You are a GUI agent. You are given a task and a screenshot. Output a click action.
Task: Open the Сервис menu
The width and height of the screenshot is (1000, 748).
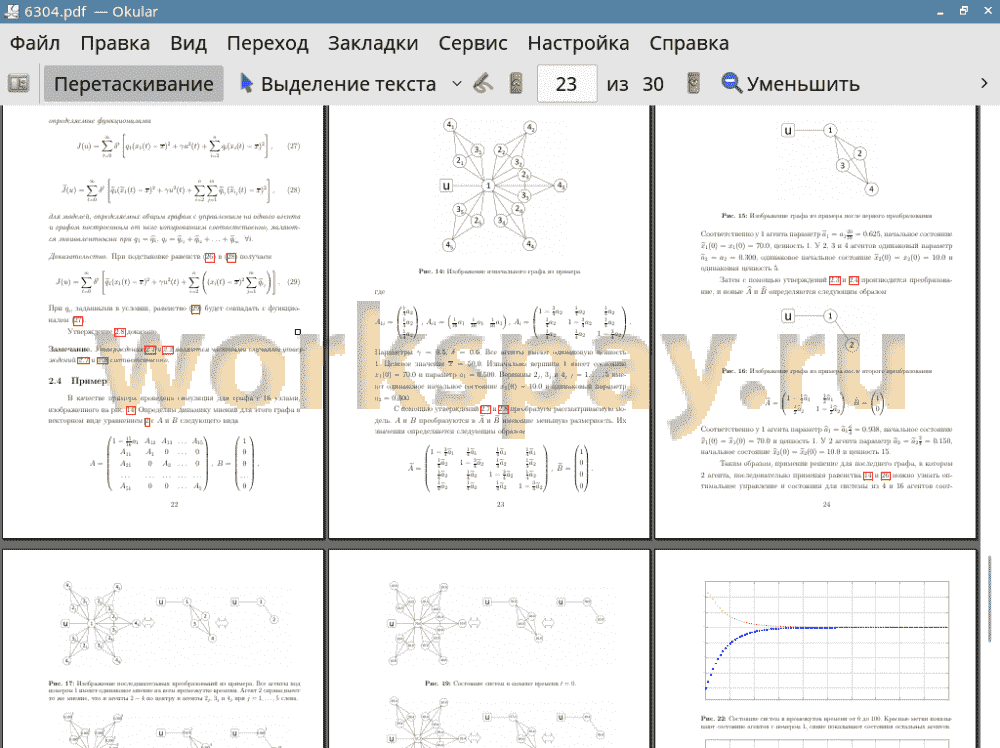pos(473,43)
